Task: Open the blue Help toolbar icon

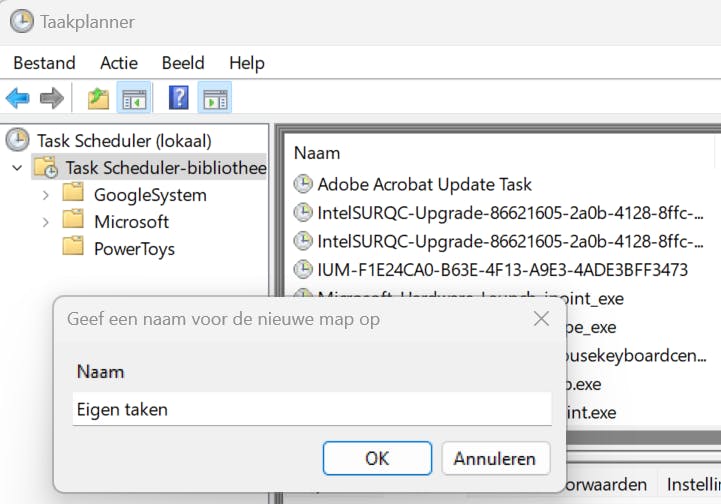Action: click(x=179, y=98)
